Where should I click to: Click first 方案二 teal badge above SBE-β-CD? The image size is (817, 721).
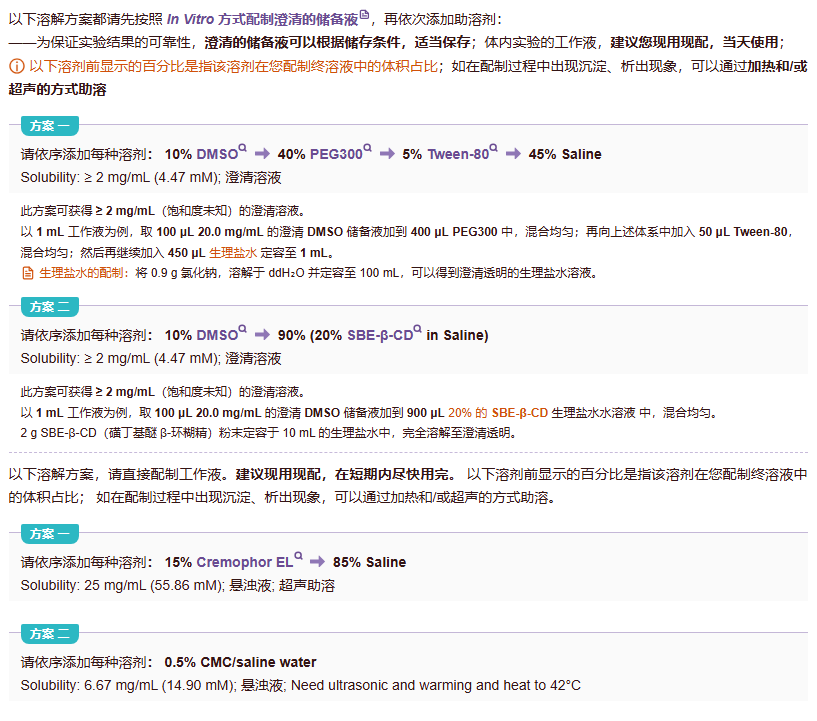point(50,307)
